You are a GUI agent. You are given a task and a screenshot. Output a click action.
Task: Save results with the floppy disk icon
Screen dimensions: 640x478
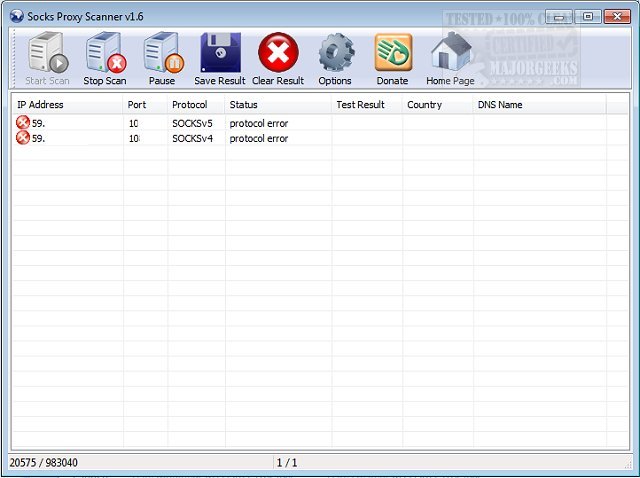(220, 53)
